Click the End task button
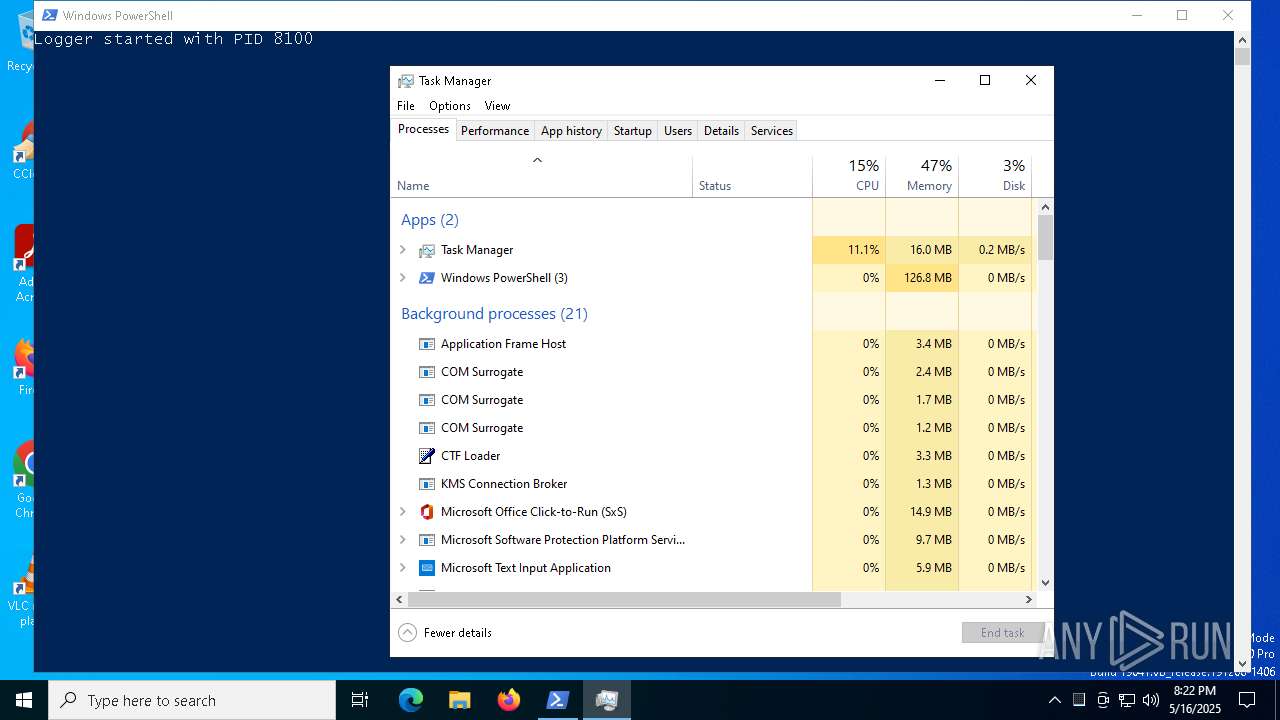The image size is (1280, 720). pyautogui.click(x=1002, y=633)
